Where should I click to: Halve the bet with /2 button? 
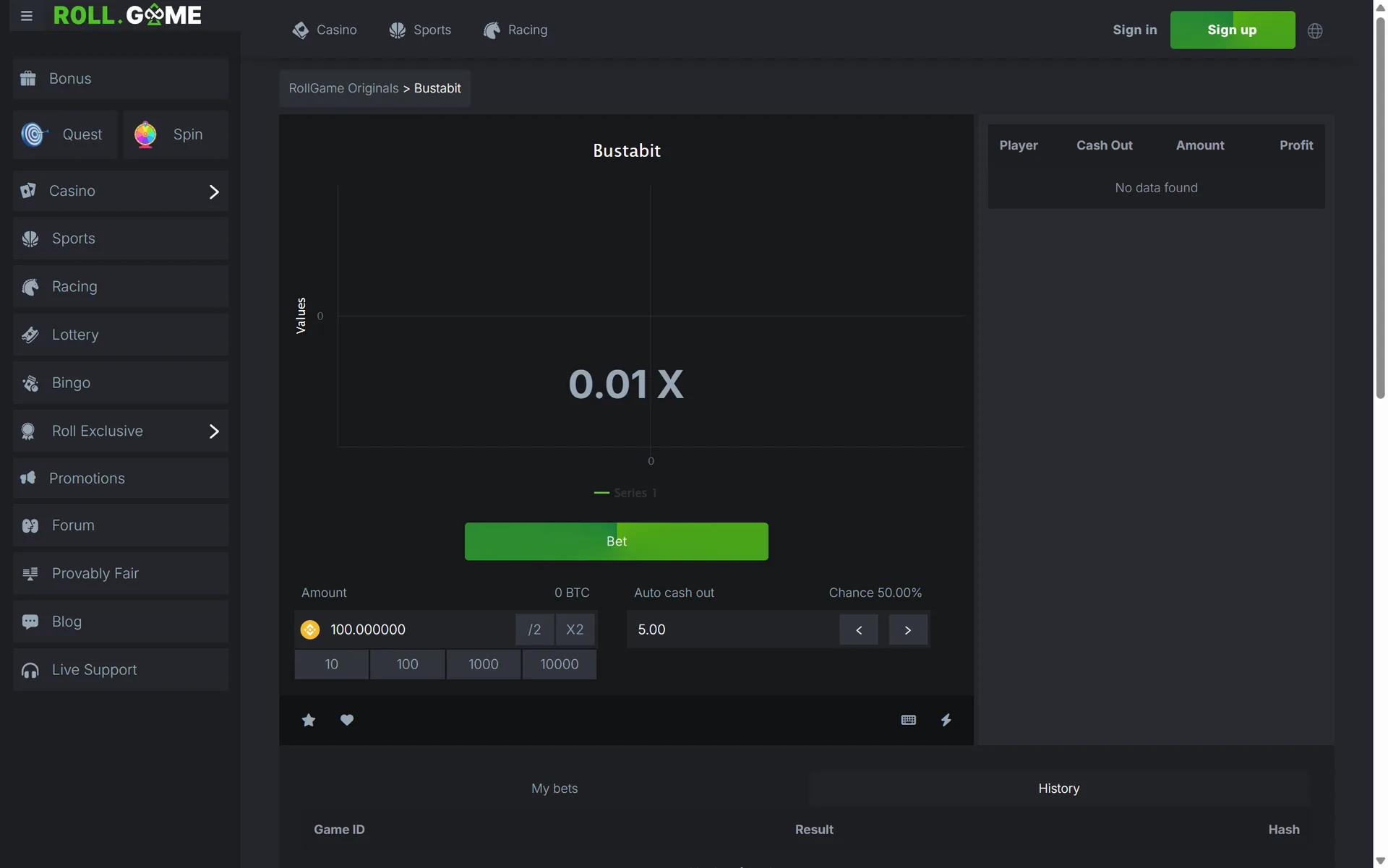tap(534, 629)
